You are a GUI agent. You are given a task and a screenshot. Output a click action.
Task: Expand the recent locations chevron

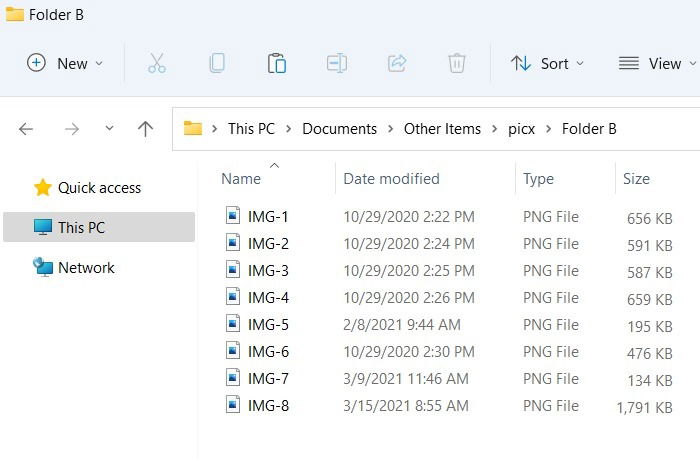[109, 129]
